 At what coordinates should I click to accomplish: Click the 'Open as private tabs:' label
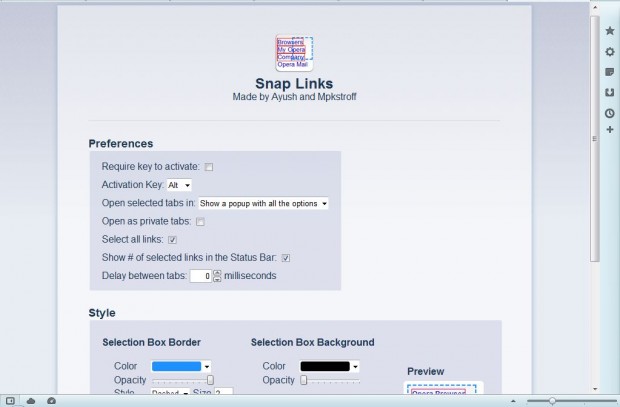pyautogui.click(x=146, y=221)
